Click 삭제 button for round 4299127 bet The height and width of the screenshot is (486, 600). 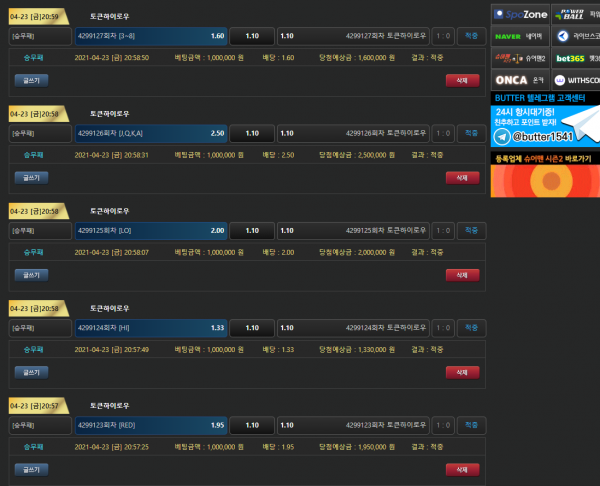461,80
